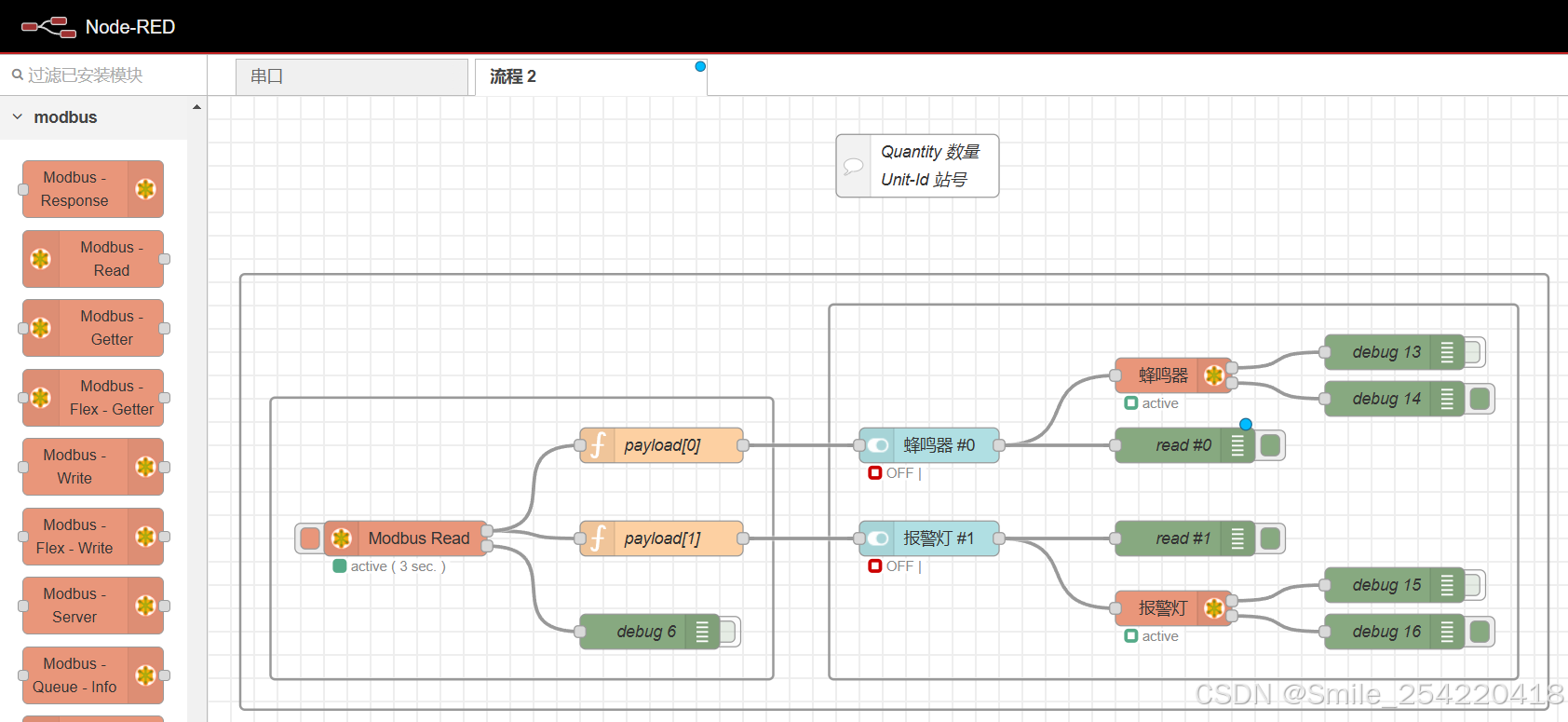Click the search magnifier icon in palette filter

click(17, 75)
